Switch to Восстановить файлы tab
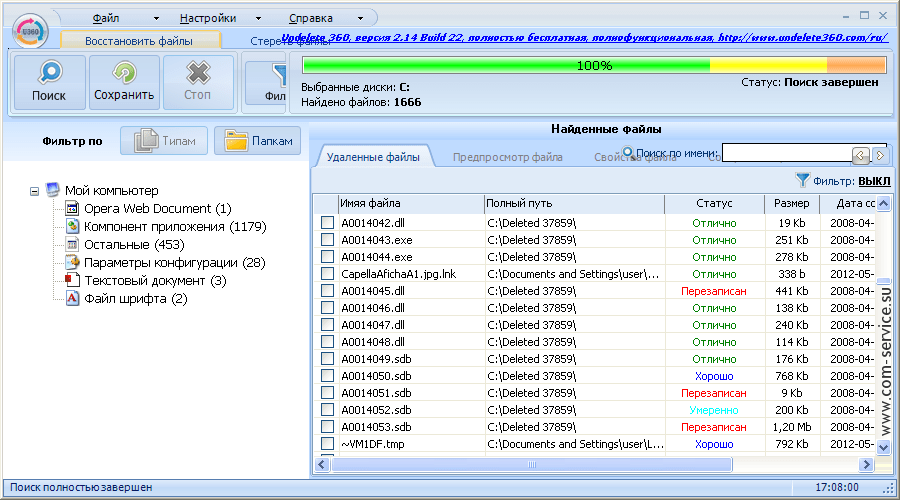This screenshot has height=500, width=900. [x=139, y=41]
